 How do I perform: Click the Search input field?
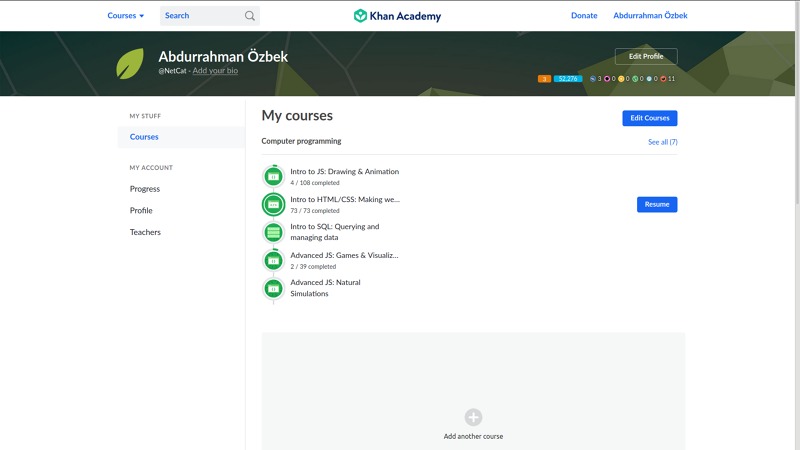tap(210, 16)
